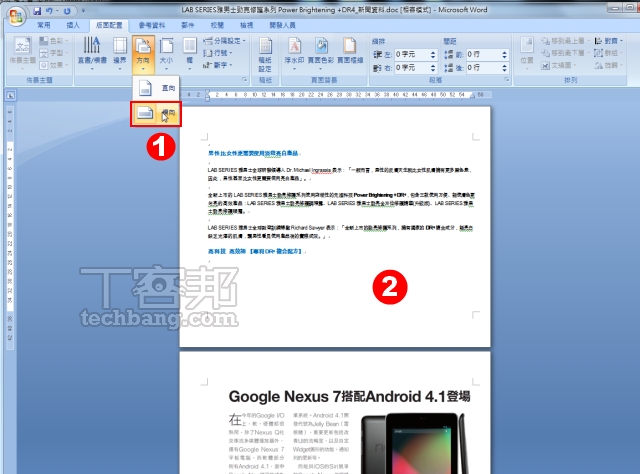Open the 開發人員 tab

point(282,25)
